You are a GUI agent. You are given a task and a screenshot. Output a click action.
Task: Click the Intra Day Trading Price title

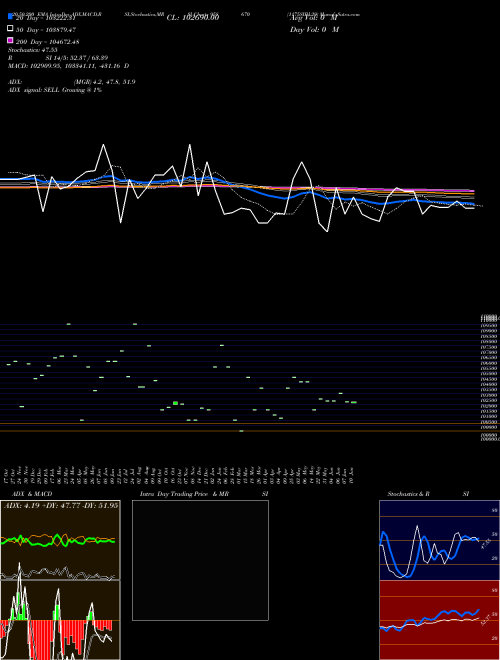(204, 494)
